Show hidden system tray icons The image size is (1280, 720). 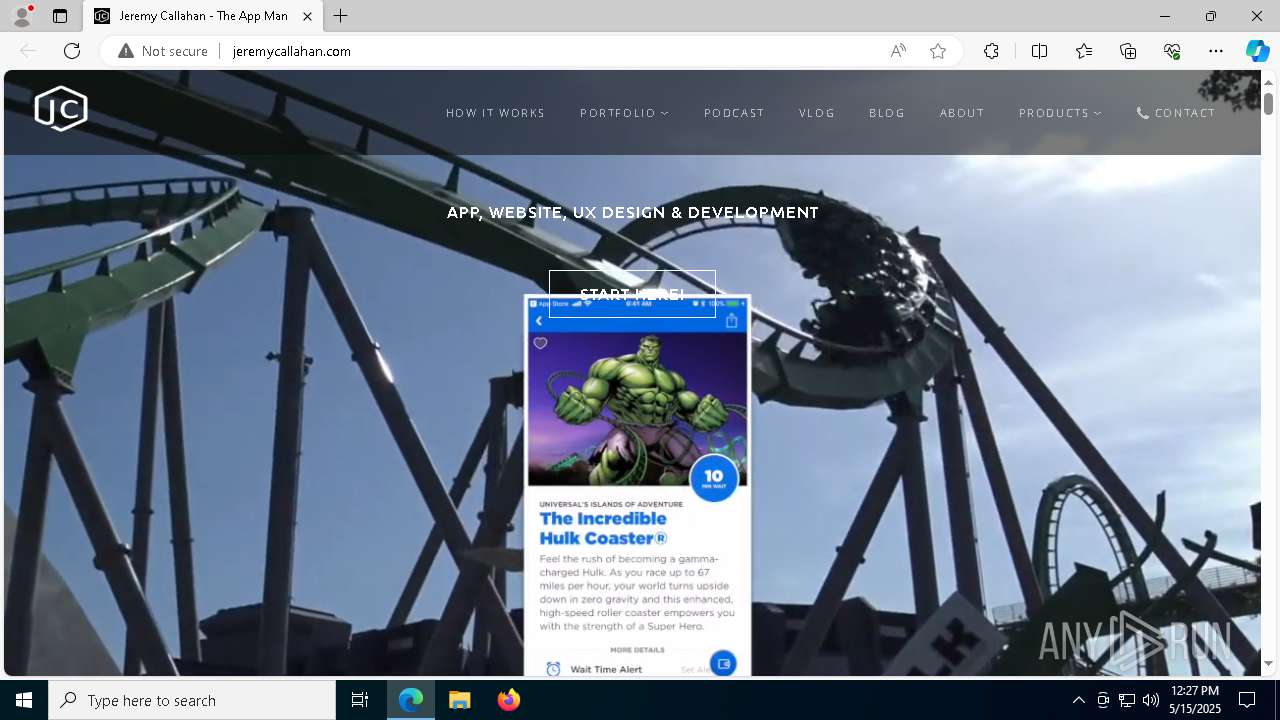[x=1078, y=700]
